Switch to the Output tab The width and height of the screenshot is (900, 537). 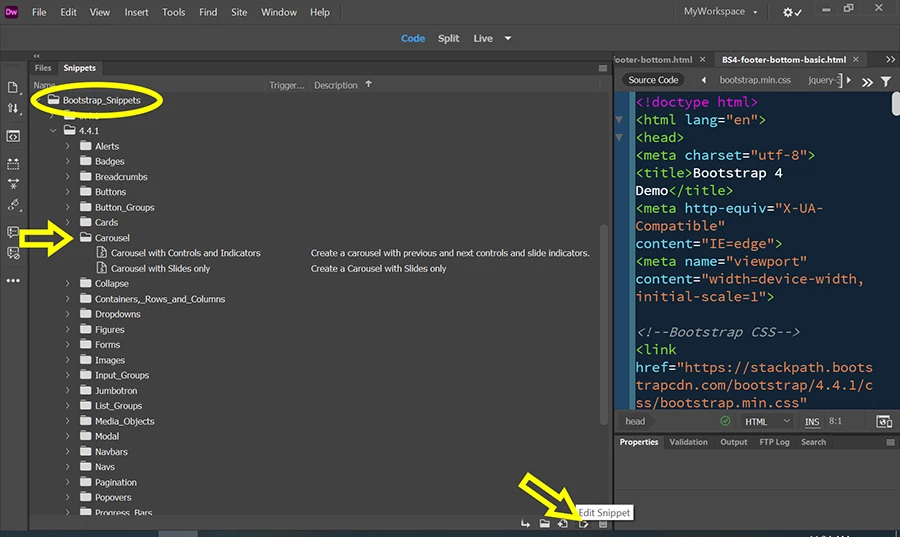[x=734, y=442]
